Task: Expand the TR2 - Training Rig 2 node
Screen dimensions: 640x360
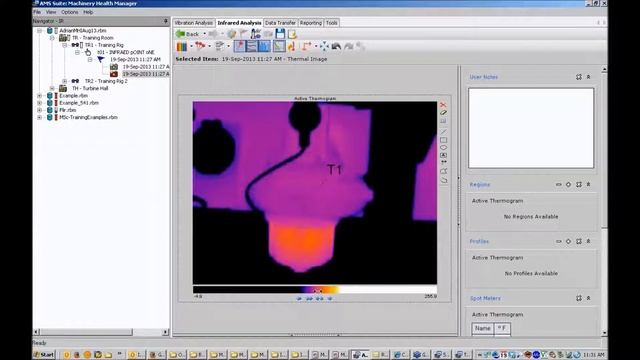Action: tap(64, 81)
